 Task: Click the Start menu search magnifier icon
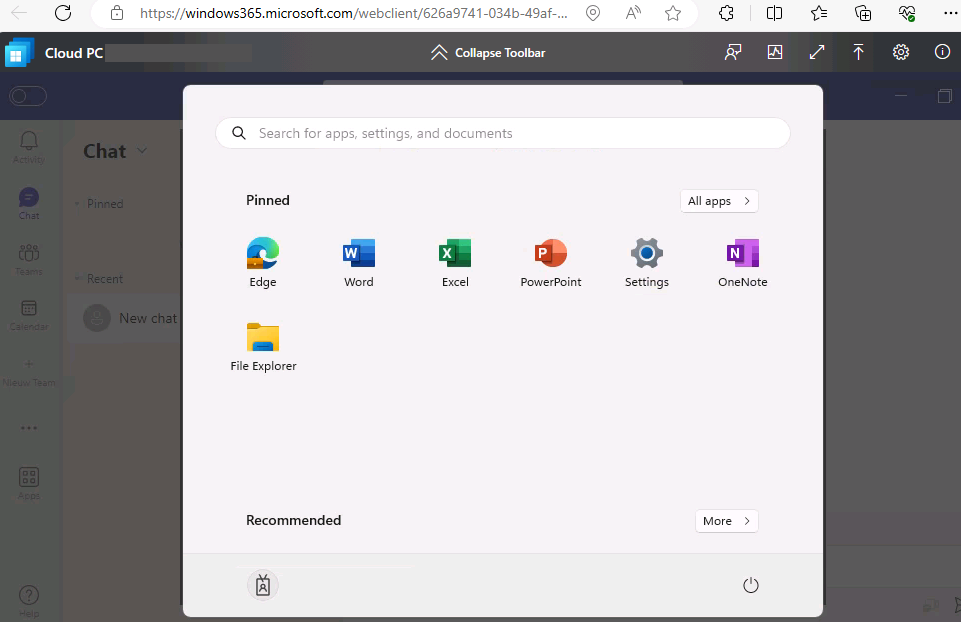coord(239,133)
